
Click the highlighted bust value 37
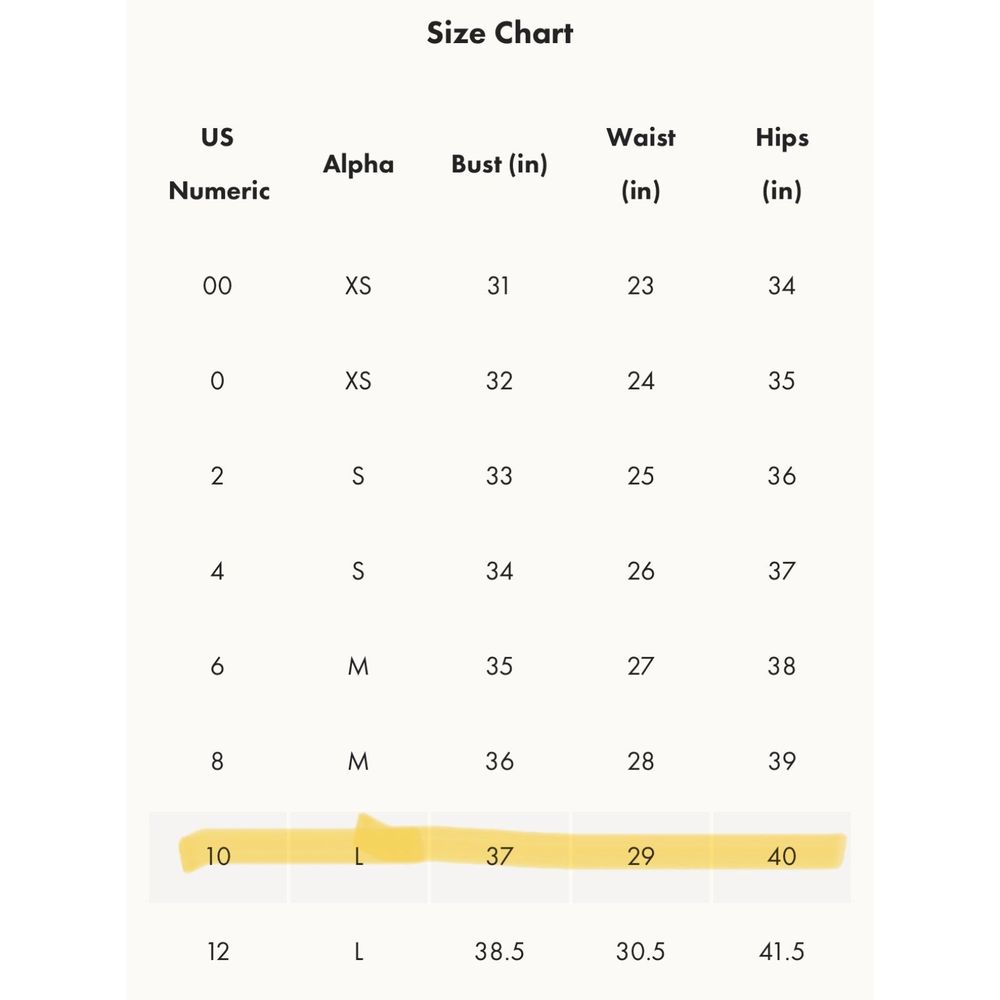pyautogui.click(x=499, y=856)
